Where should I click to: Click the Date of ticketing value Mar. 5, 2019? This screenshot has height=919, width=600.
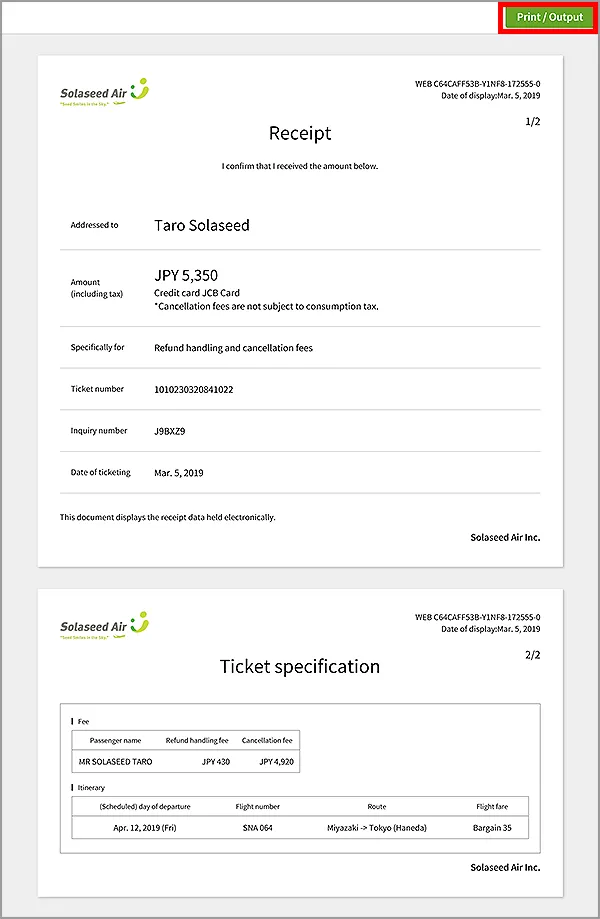click(179, 472)
